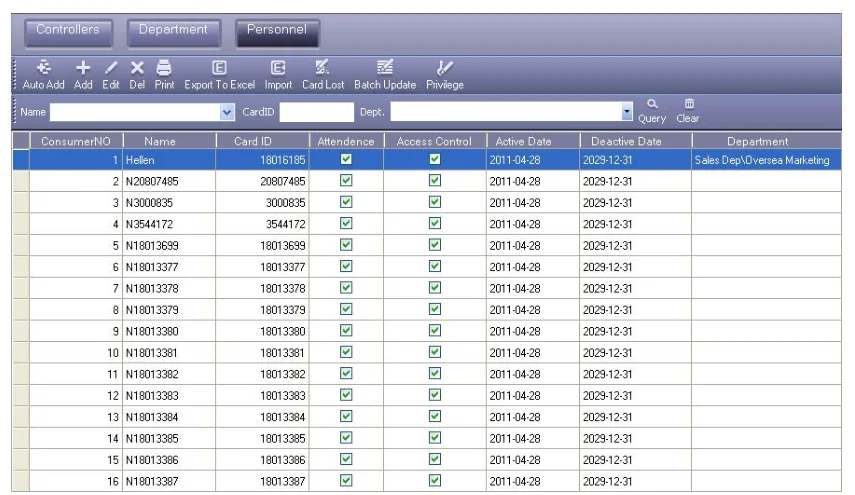Mark card as lost via Card Lost

(x=323, y=75)
